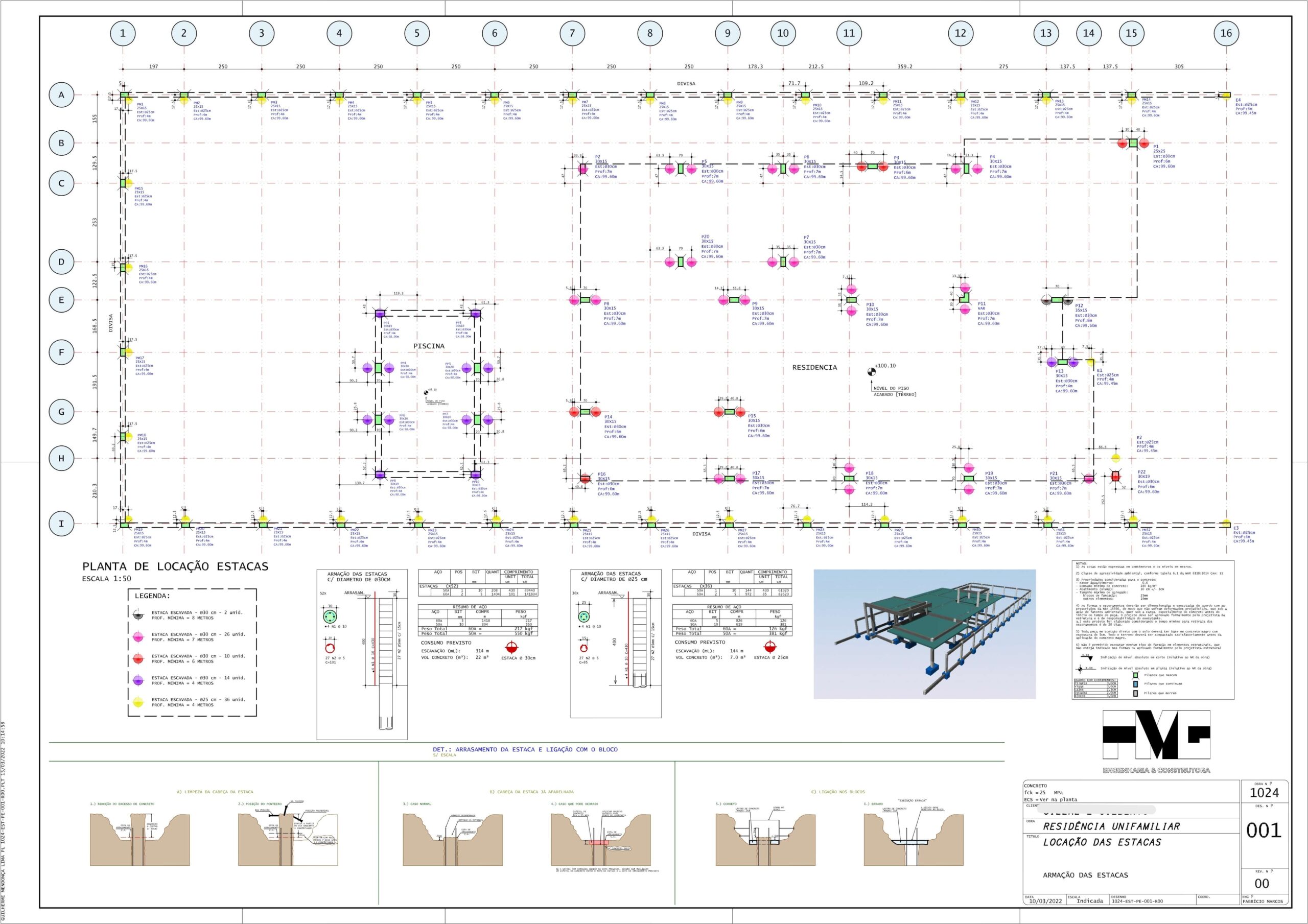Click grid axis bubble number 16
Image resolution: width=1308 pixels, height=924 pixels.
[x=1226, y=33]
